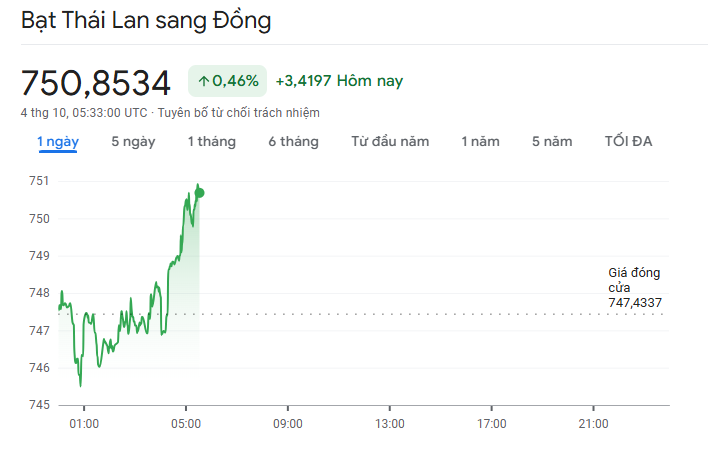Viewport: 708px width, 451px height.
Task: Click the 21:00 label on time axis
Action: click(593, 423)
